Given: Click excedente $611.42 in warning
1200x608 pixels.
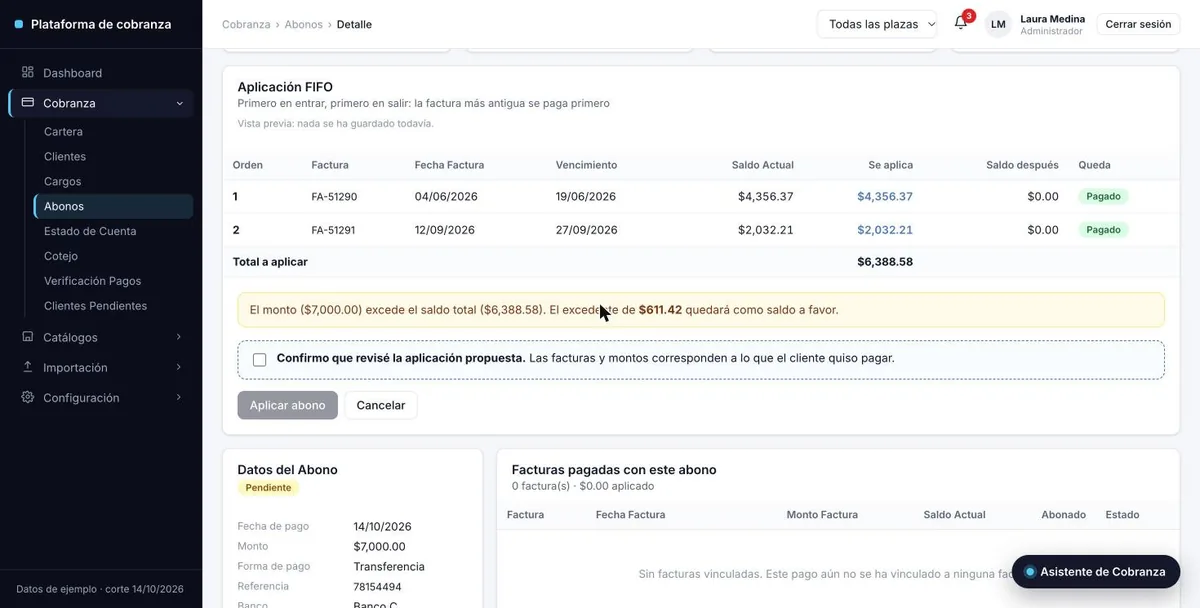Looking at the screenshot, I should point(660,310).
